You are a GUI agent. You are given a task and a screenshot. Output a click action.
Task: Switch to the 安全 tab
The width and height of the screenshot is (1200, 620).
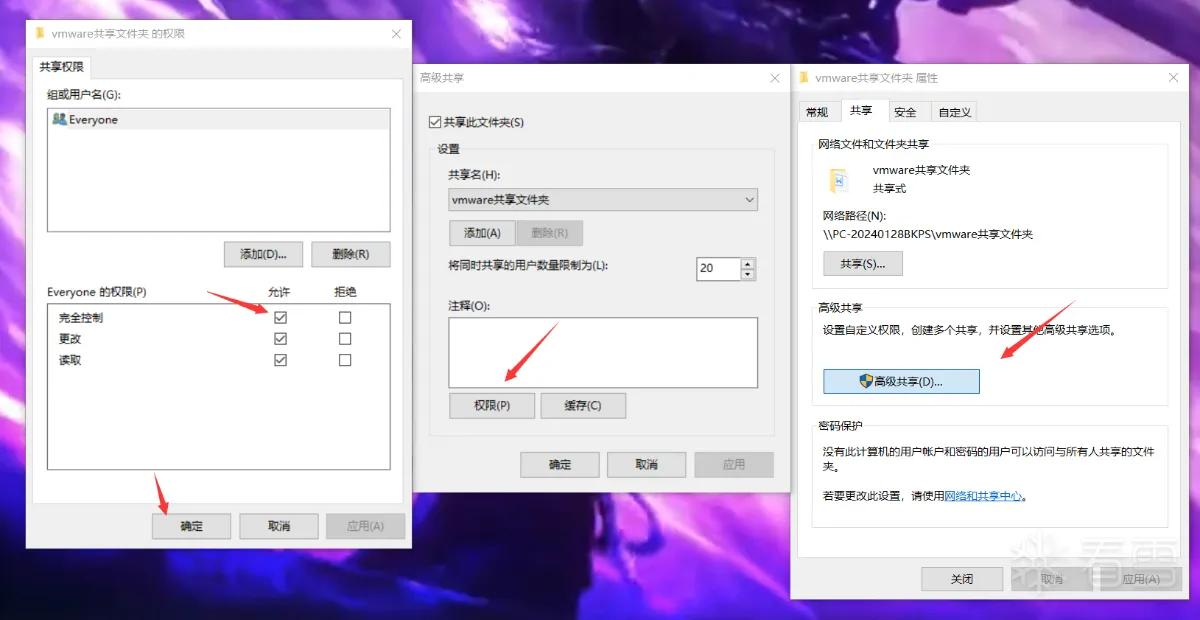(905, 112)
